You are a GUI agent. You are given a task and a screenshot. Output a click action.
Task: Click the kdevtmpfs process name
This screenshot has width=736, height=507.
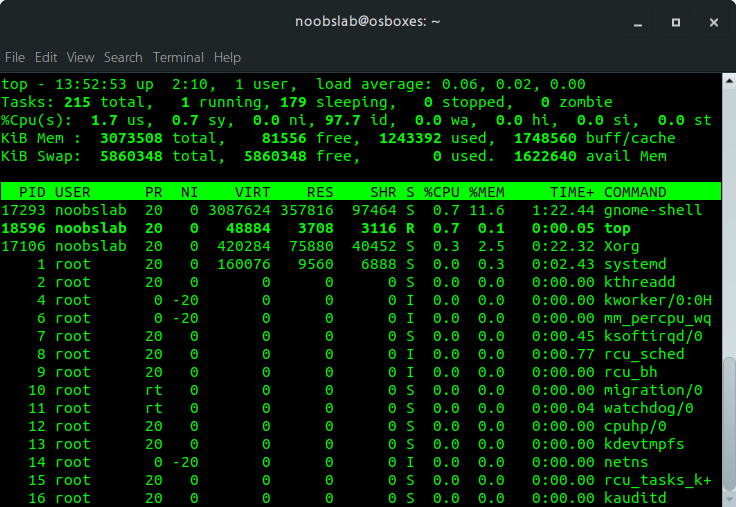(644, 444)
